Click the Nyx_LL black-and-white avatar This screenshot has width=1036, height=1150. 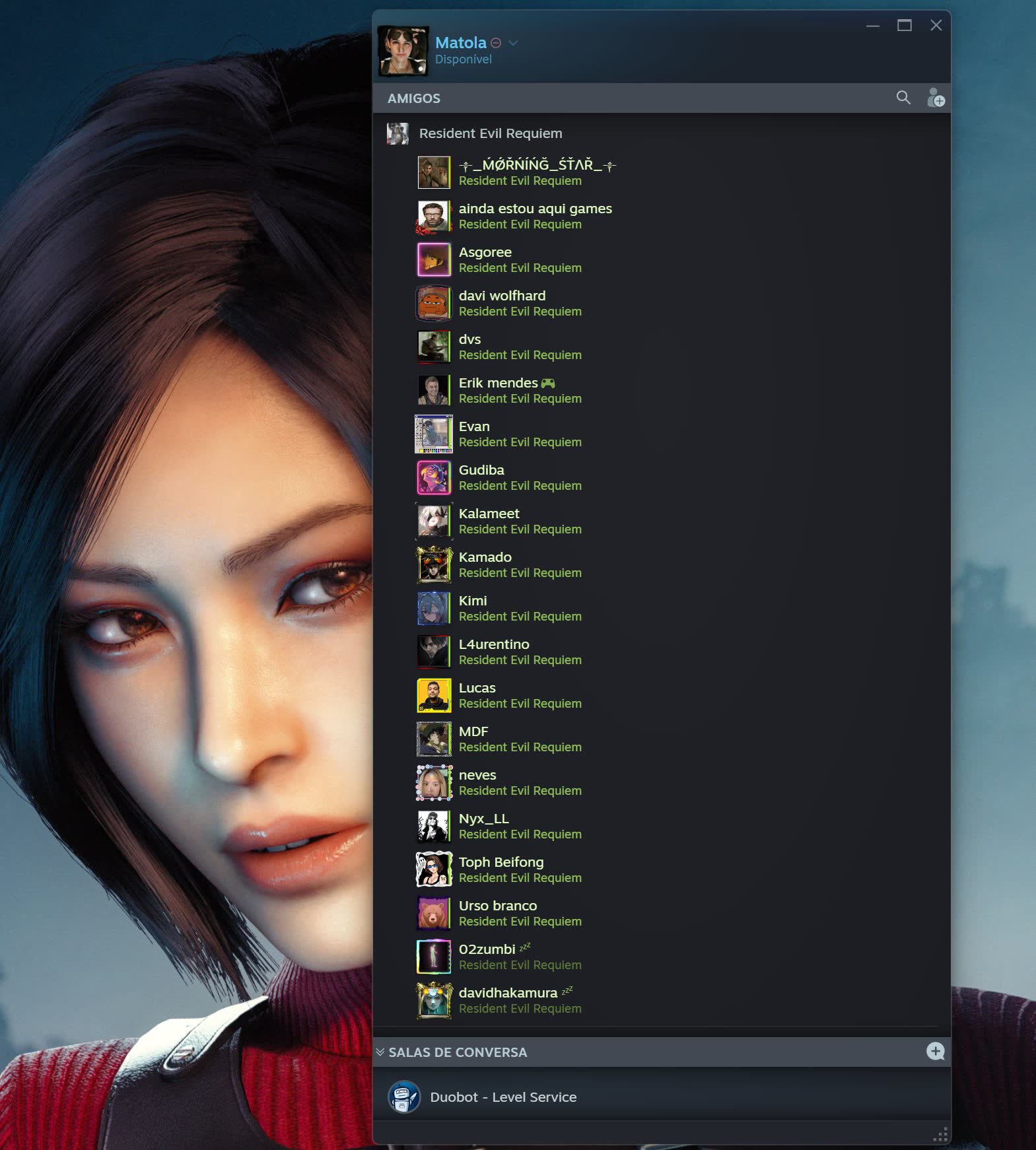click(434, 826)
